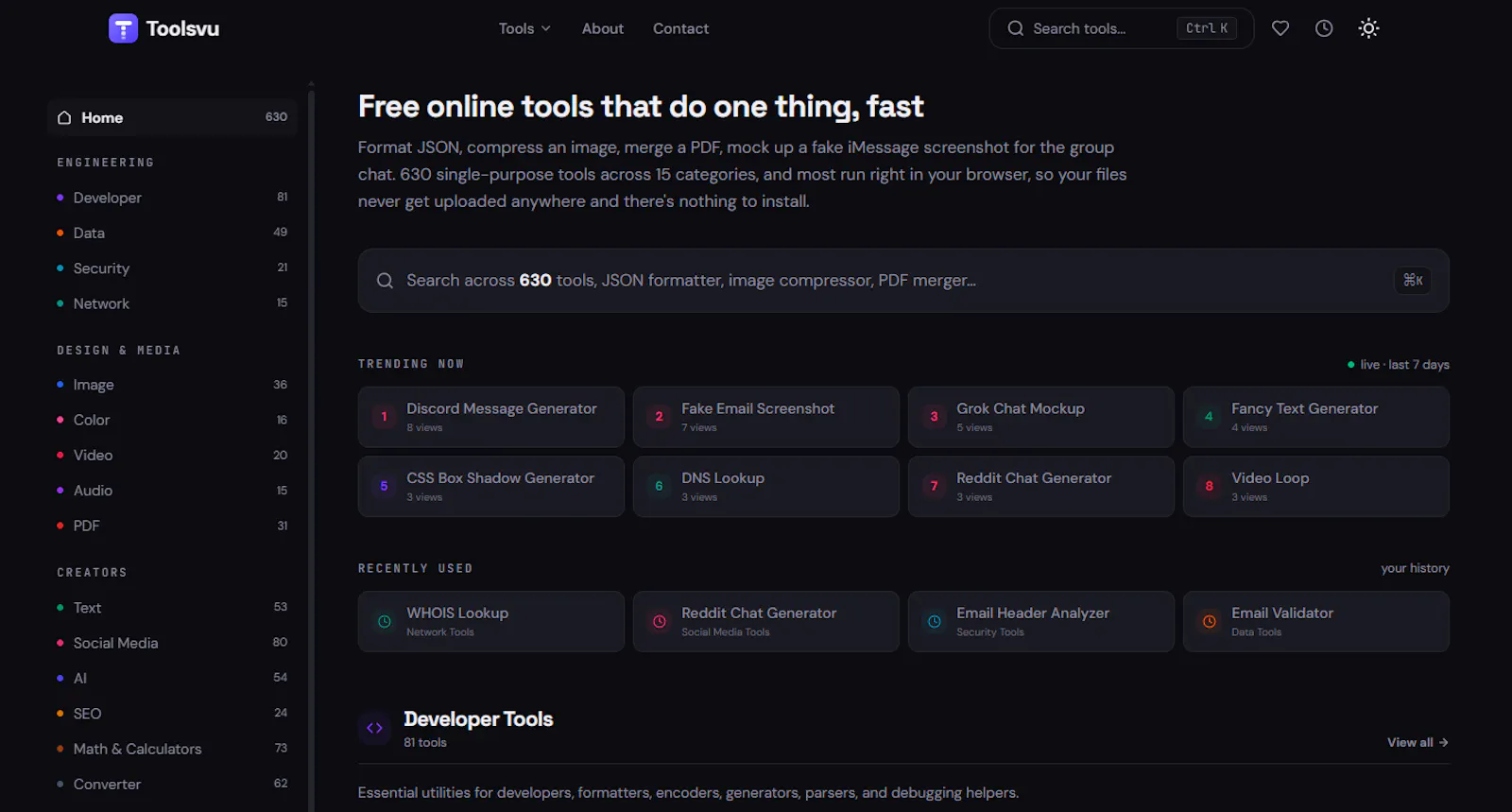
Task: Click the Reddit Chat Generator recent clock icon
Action: click(x=660, y=621)
